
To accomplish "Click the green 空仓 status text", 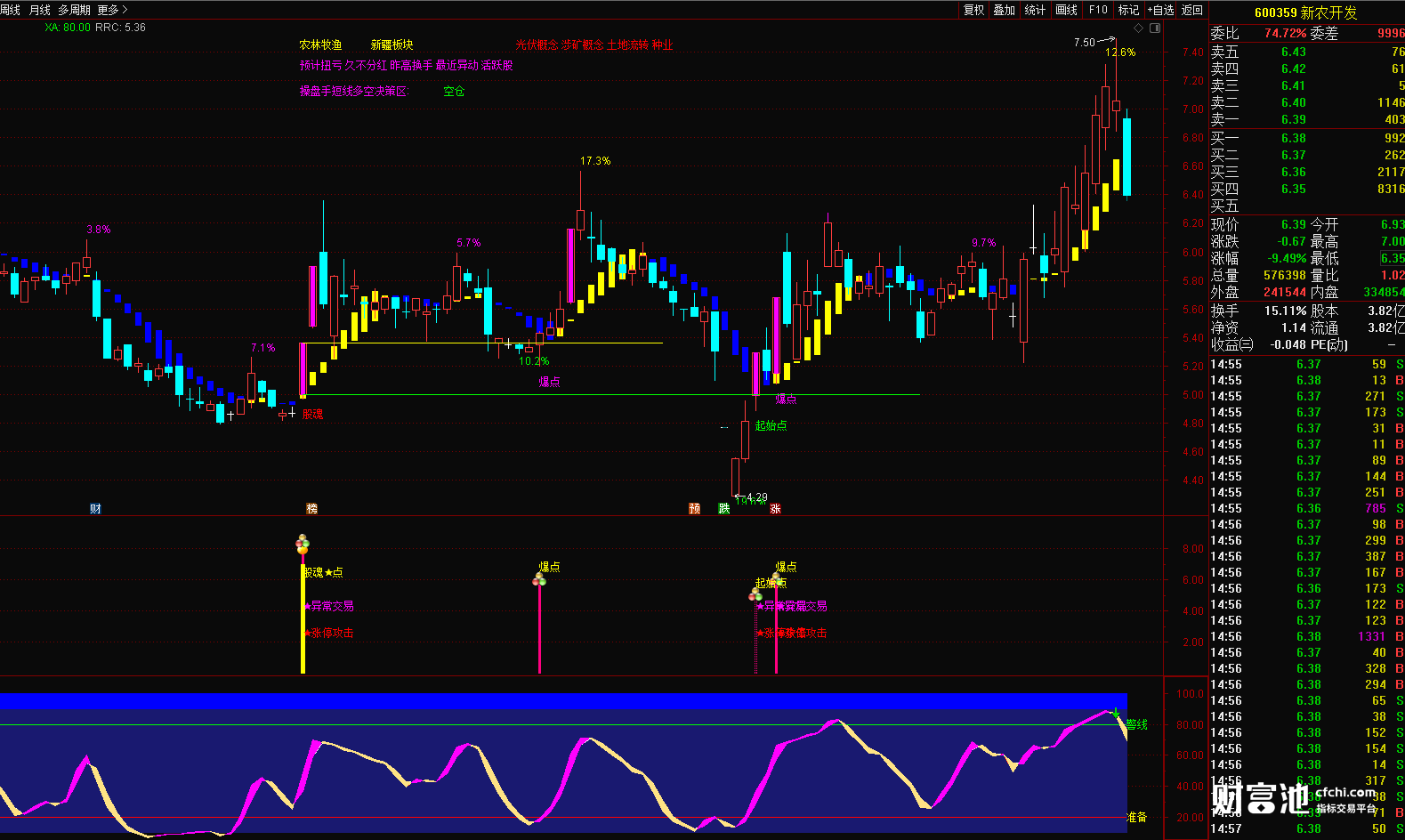I will point(454,91).
